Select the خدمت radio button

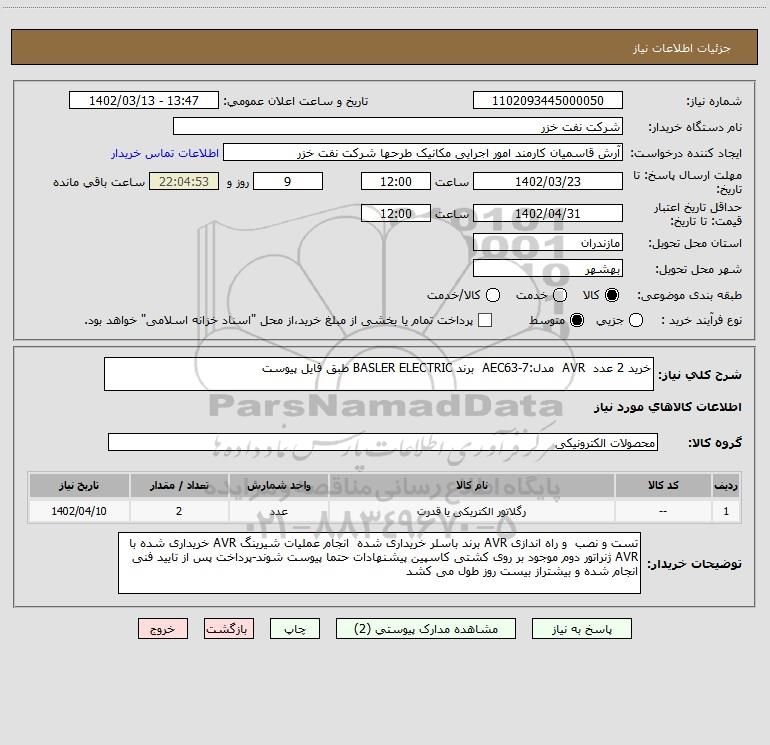click(x=560, y=295)
